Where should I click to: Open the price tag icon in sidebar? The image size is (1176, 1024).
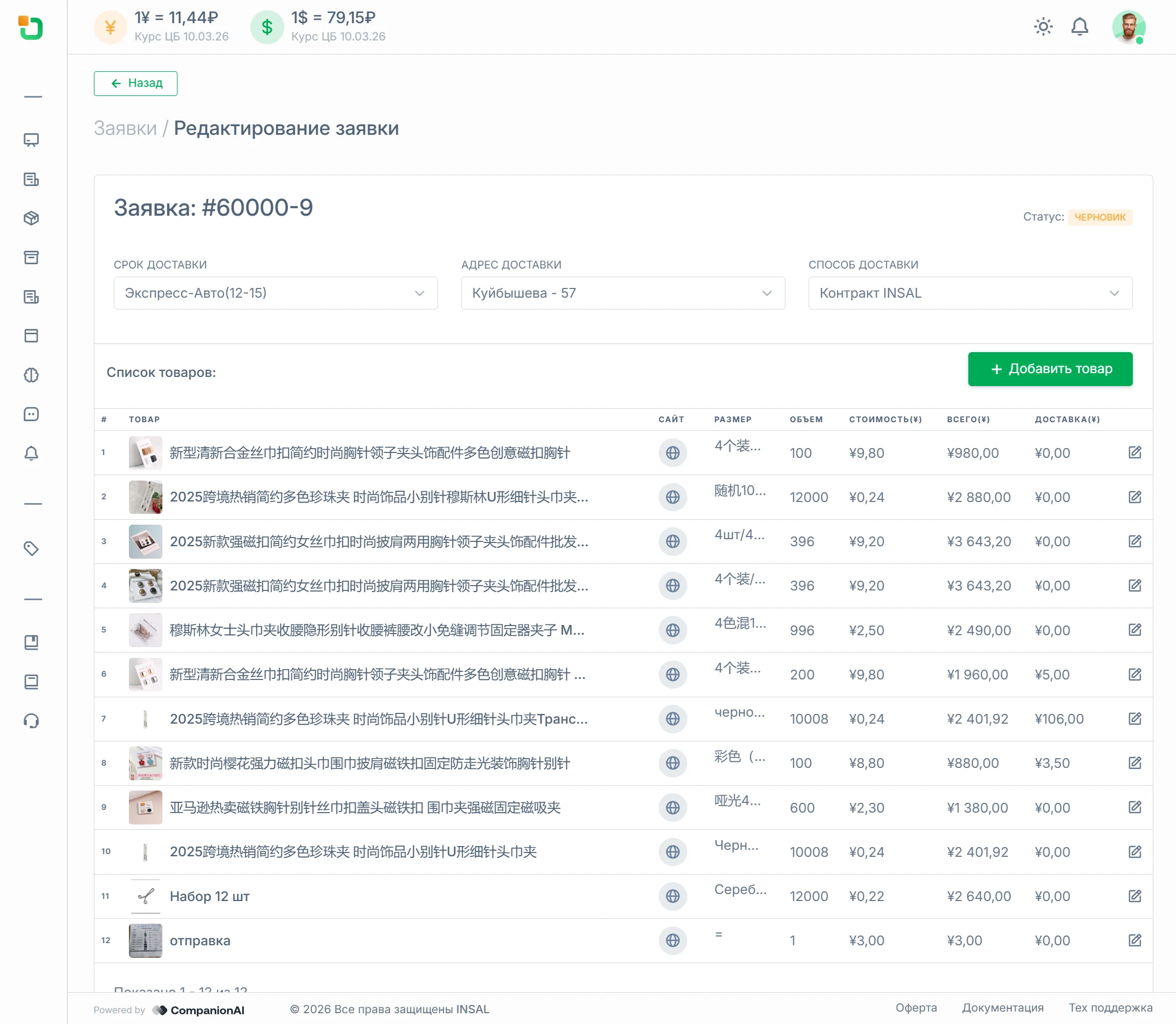coord(31,548)
